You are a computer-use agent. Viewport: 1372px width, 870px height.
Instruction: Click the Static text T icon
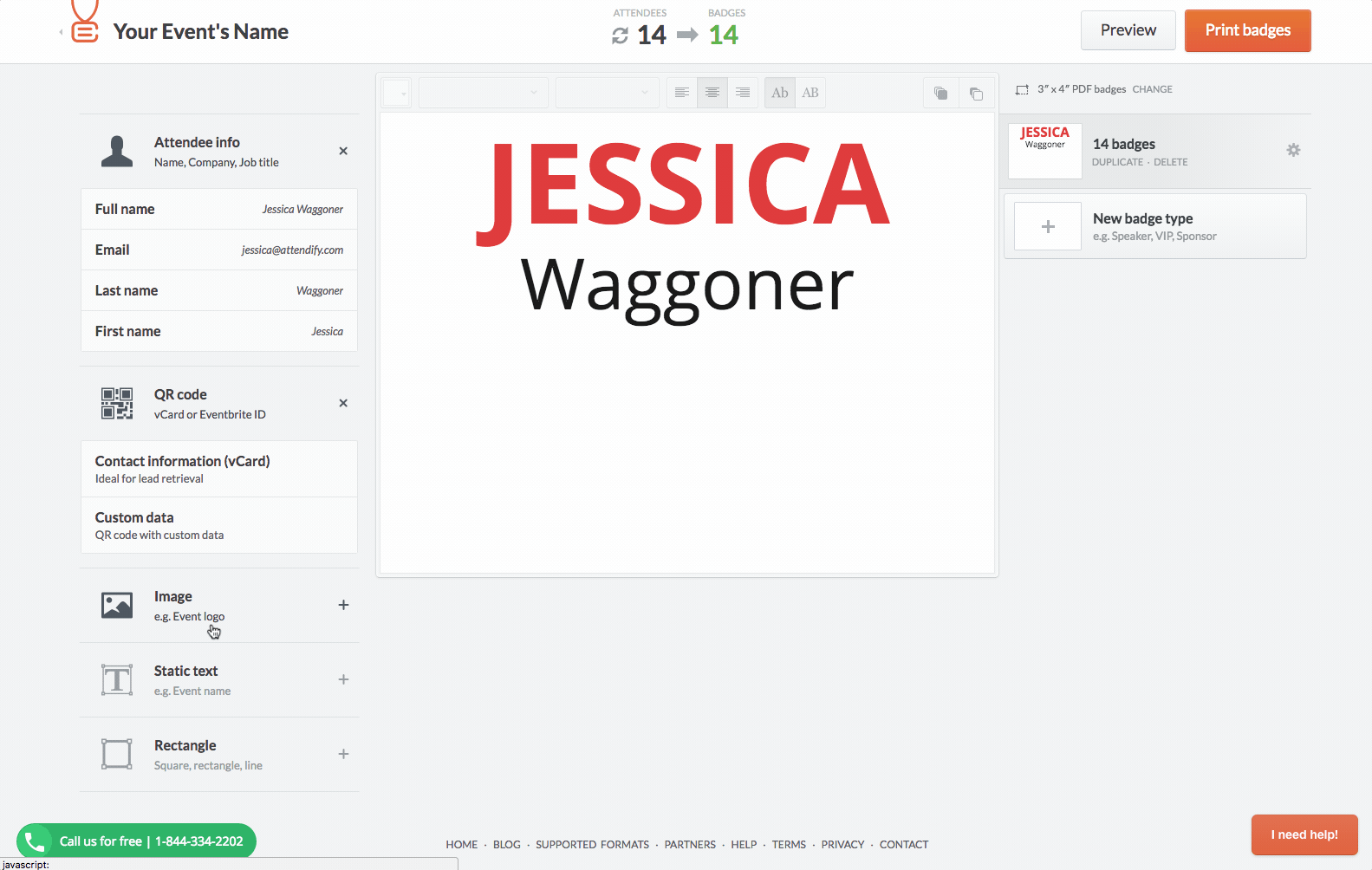tap(117, 679)
